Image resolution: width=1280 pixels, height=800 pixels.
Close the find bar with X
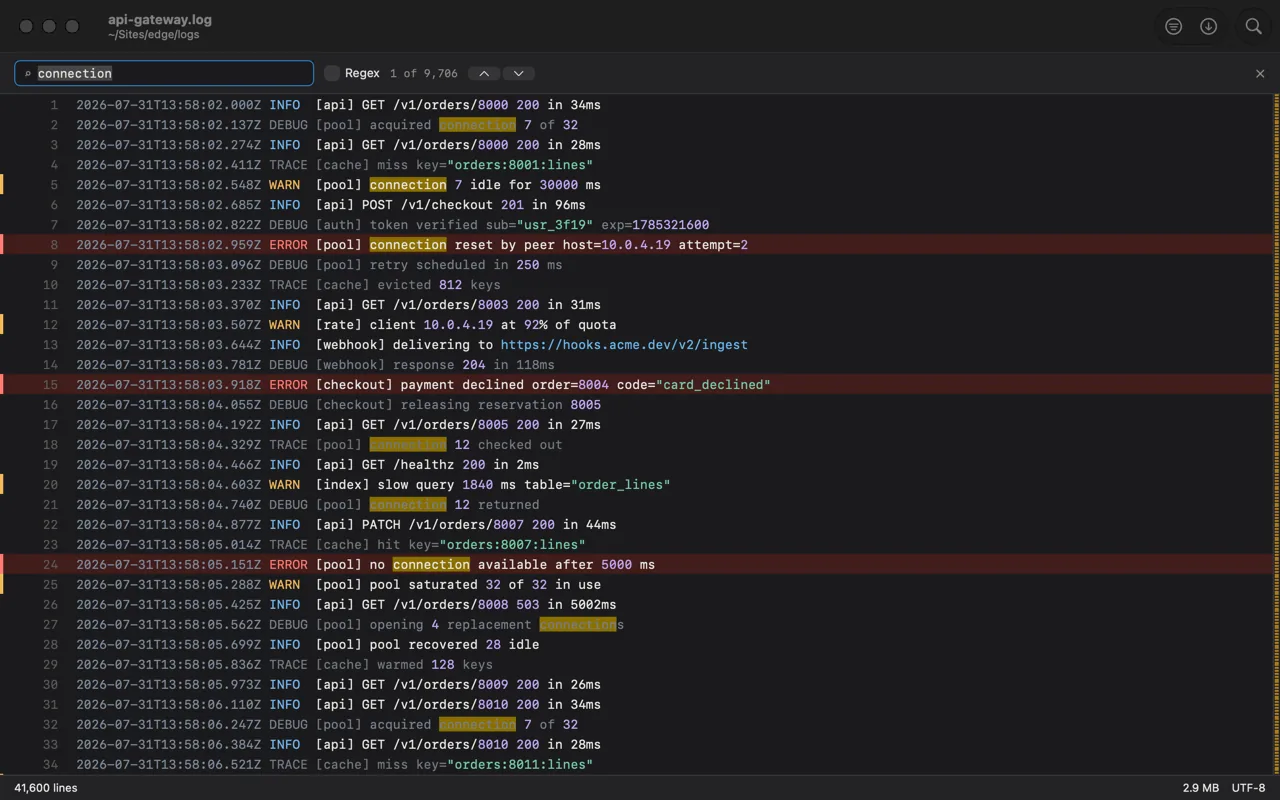(1260, 73)
